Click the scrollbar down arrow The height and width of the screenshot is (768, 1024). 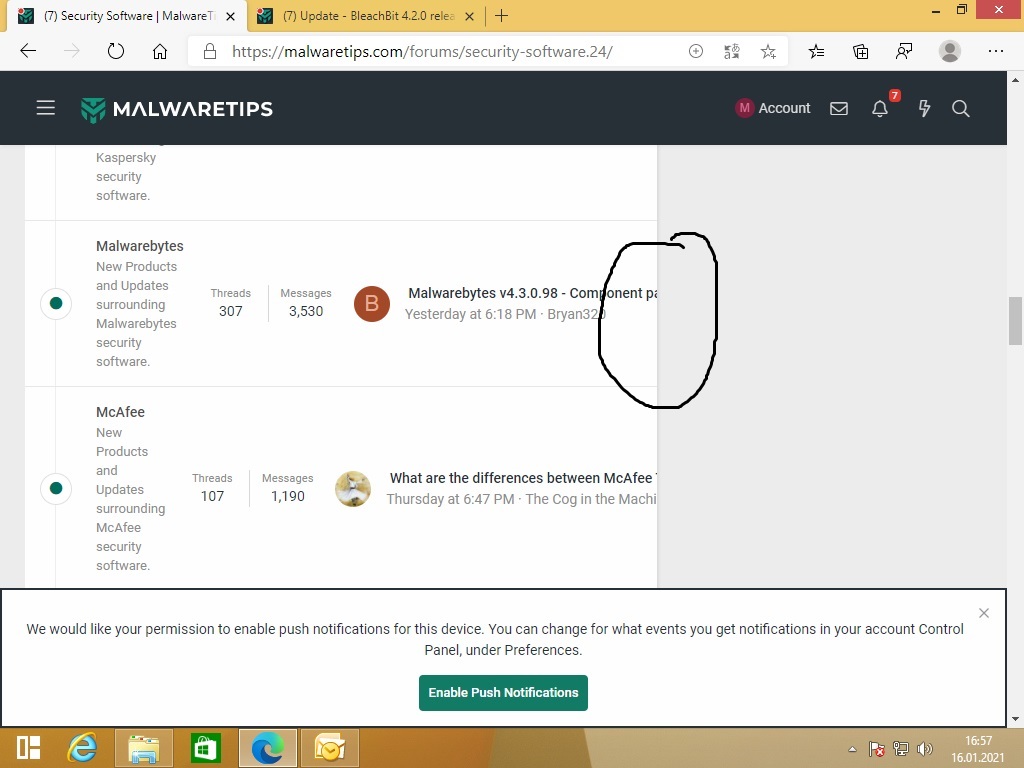click(x=1016, y=718)
